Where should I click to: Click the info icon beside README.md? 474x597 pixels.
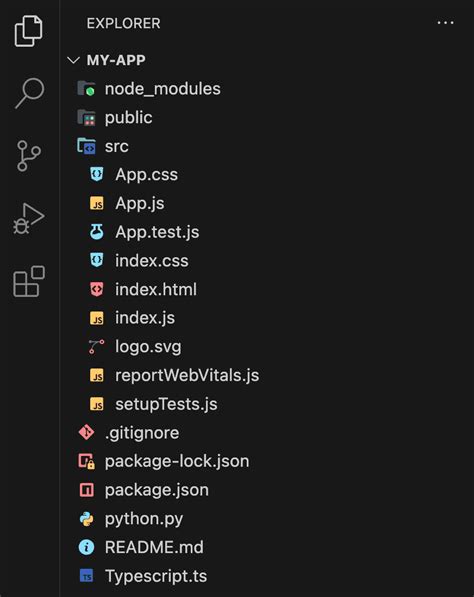point(86,547)
